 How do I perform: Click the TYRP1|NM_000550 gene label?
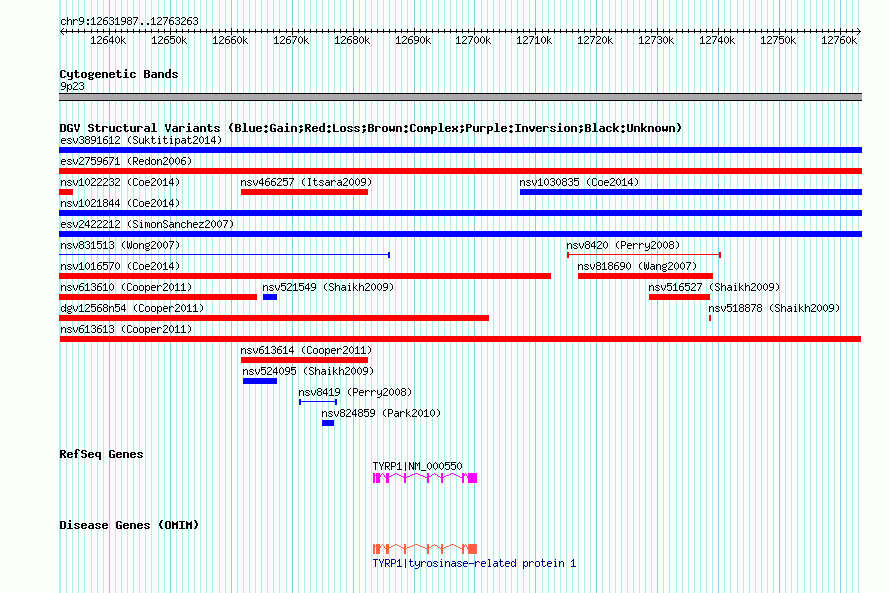tap(417, 466)
